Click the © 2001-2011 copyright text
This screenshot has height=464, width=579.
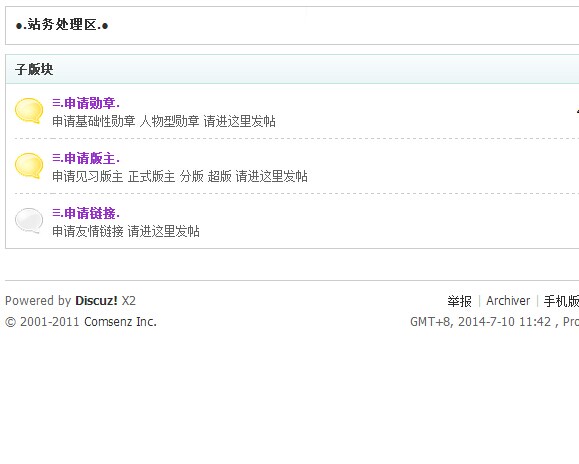pyautogui.click(x=42, y=322)
